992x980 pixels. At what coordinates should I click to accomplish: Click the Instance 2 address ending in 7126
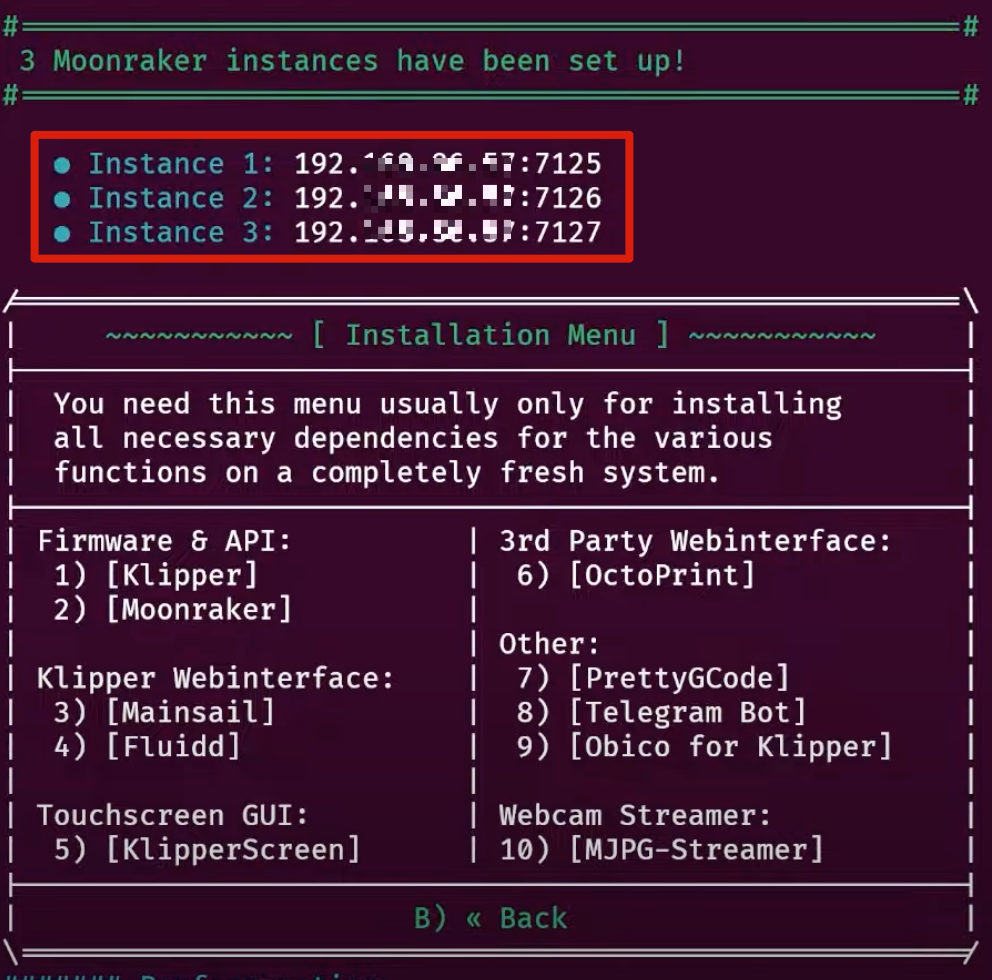[x=447, y=199]
